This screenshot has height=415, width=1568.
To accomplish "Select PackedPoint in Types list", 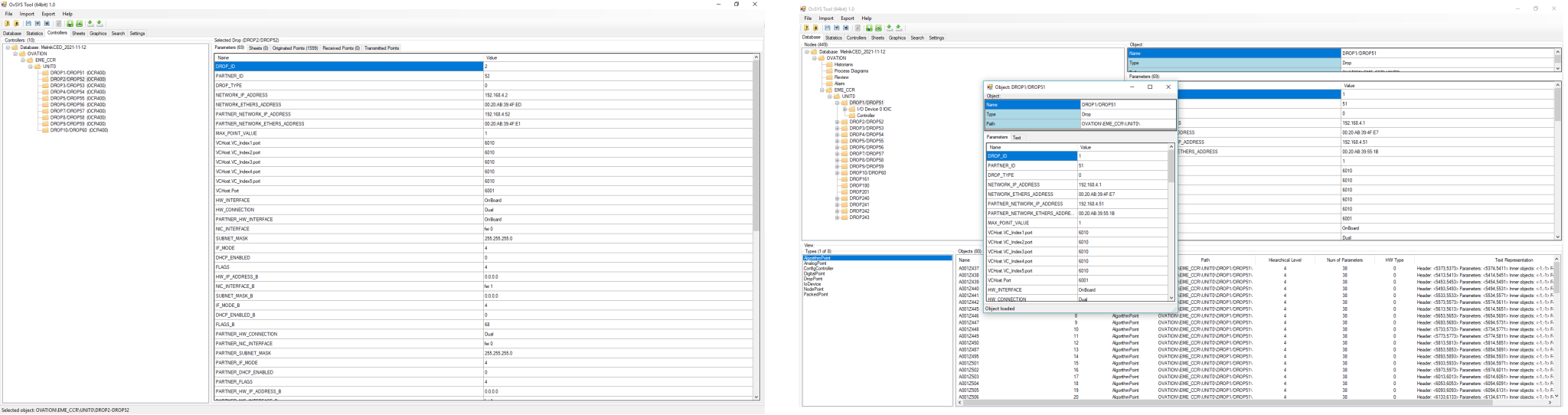I will pyautogui.click(x=815, y=294).
